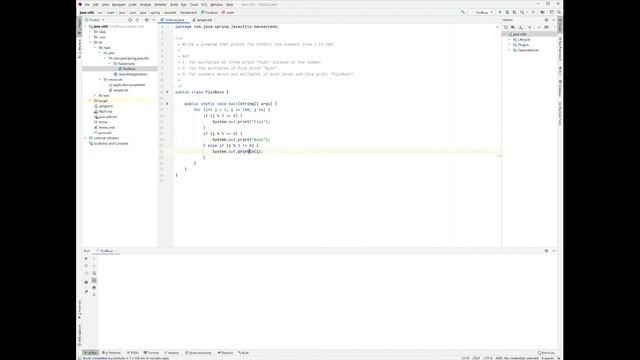
Task: Expand External Libraries node
Action: (86, 138)
